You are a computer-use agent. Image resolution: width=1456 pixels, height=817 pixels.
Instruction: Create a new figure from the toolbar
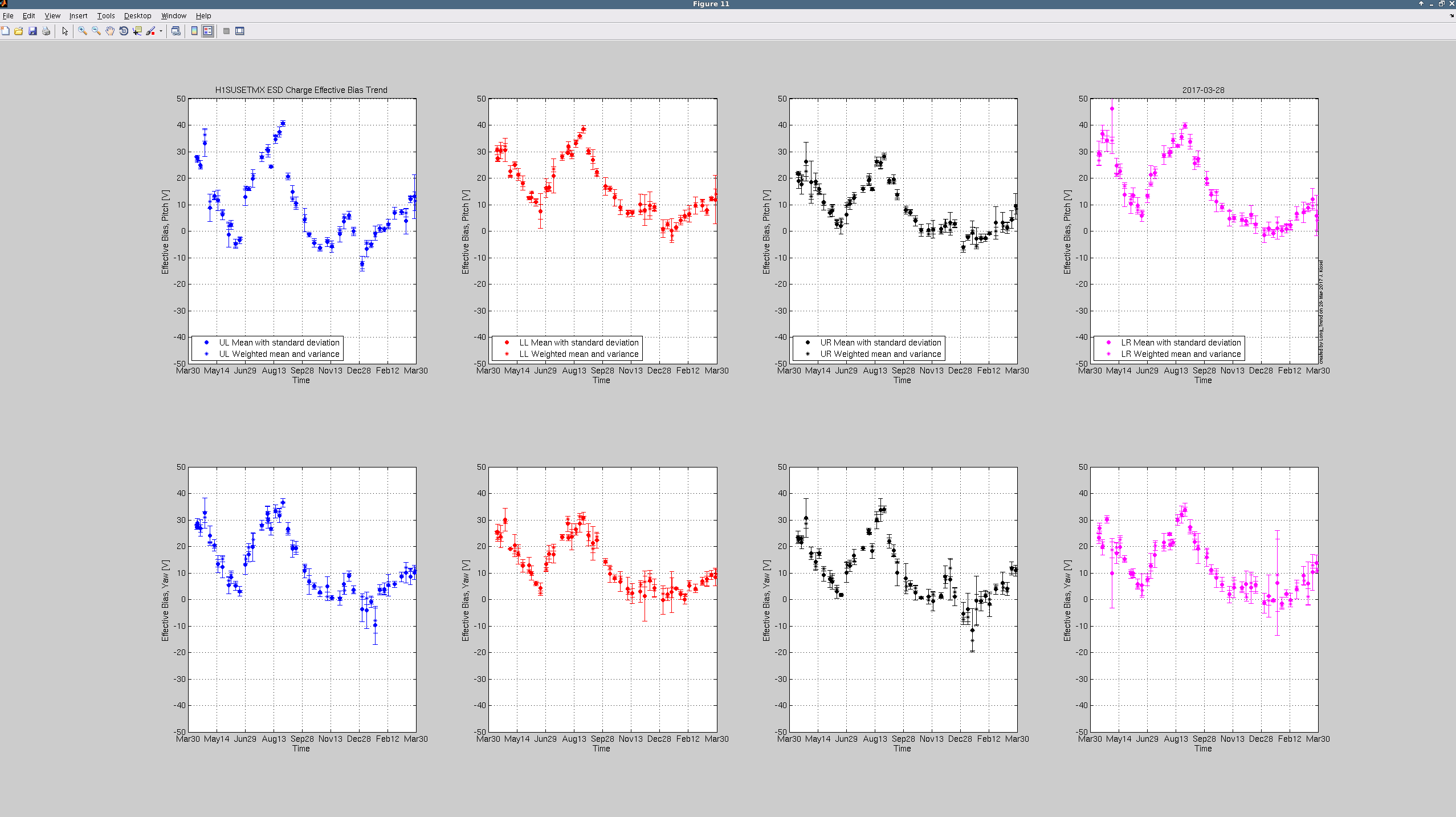(x=5, y=31)
